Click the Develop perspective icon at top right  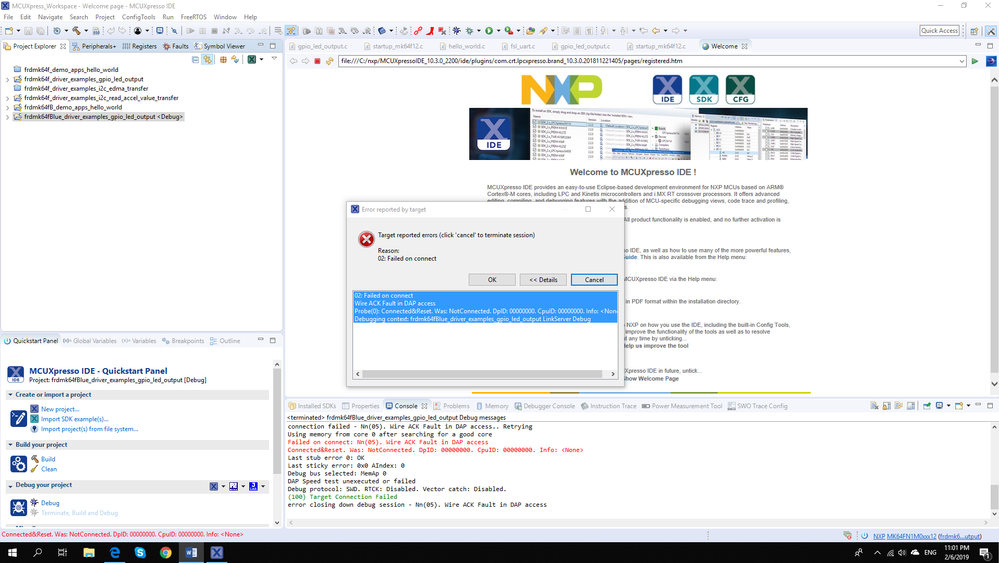click(x=991, y=31)
